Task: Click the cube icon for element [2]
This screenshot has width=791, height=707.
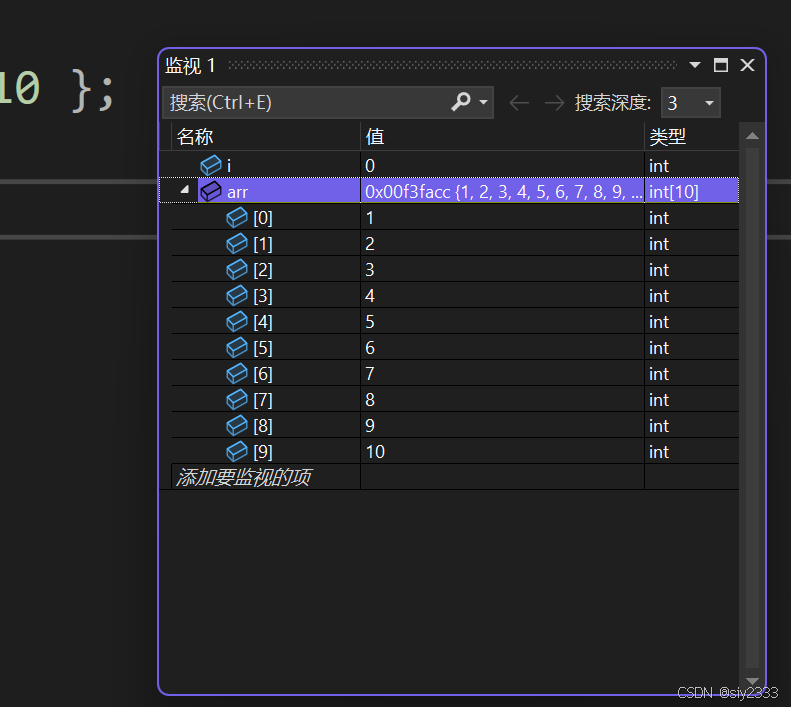Action: (237, 269)
